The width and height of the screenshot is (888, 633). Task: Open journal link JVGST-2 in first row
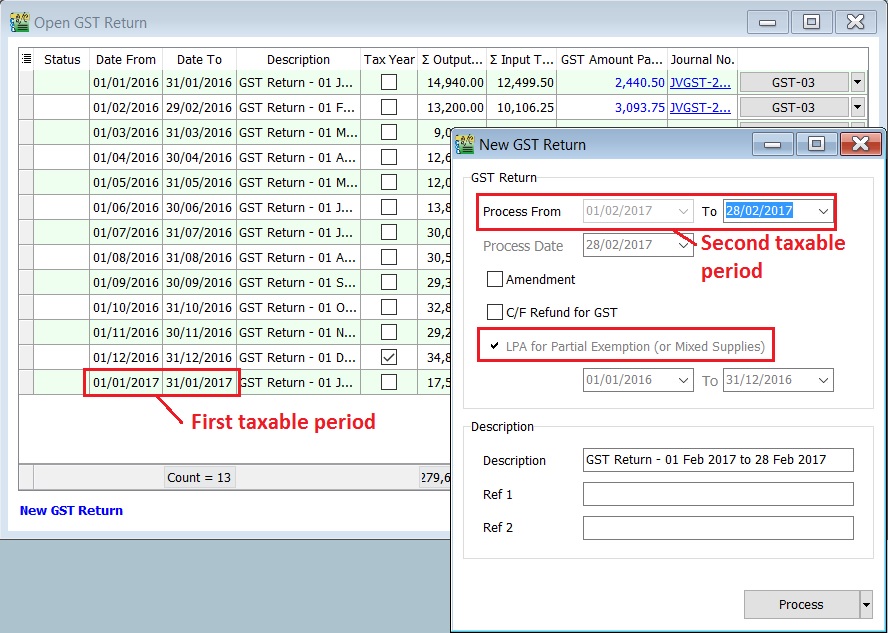click(x=701, y=82)
